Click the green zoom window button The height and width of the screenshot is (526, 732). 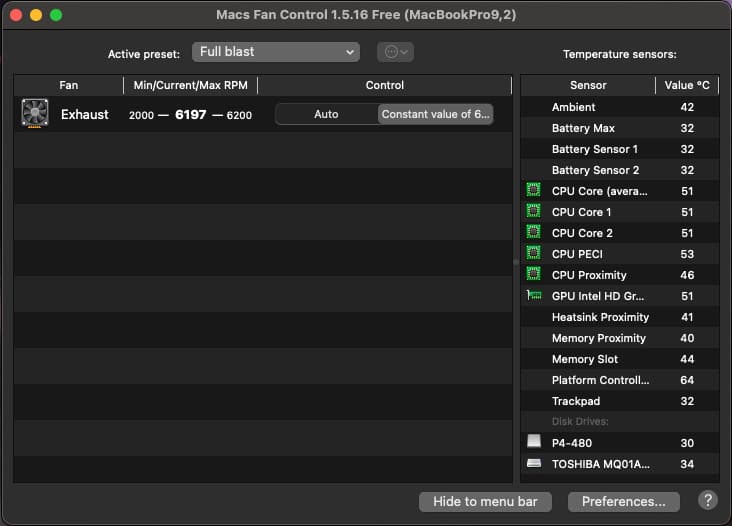click(x=56, y=15)
